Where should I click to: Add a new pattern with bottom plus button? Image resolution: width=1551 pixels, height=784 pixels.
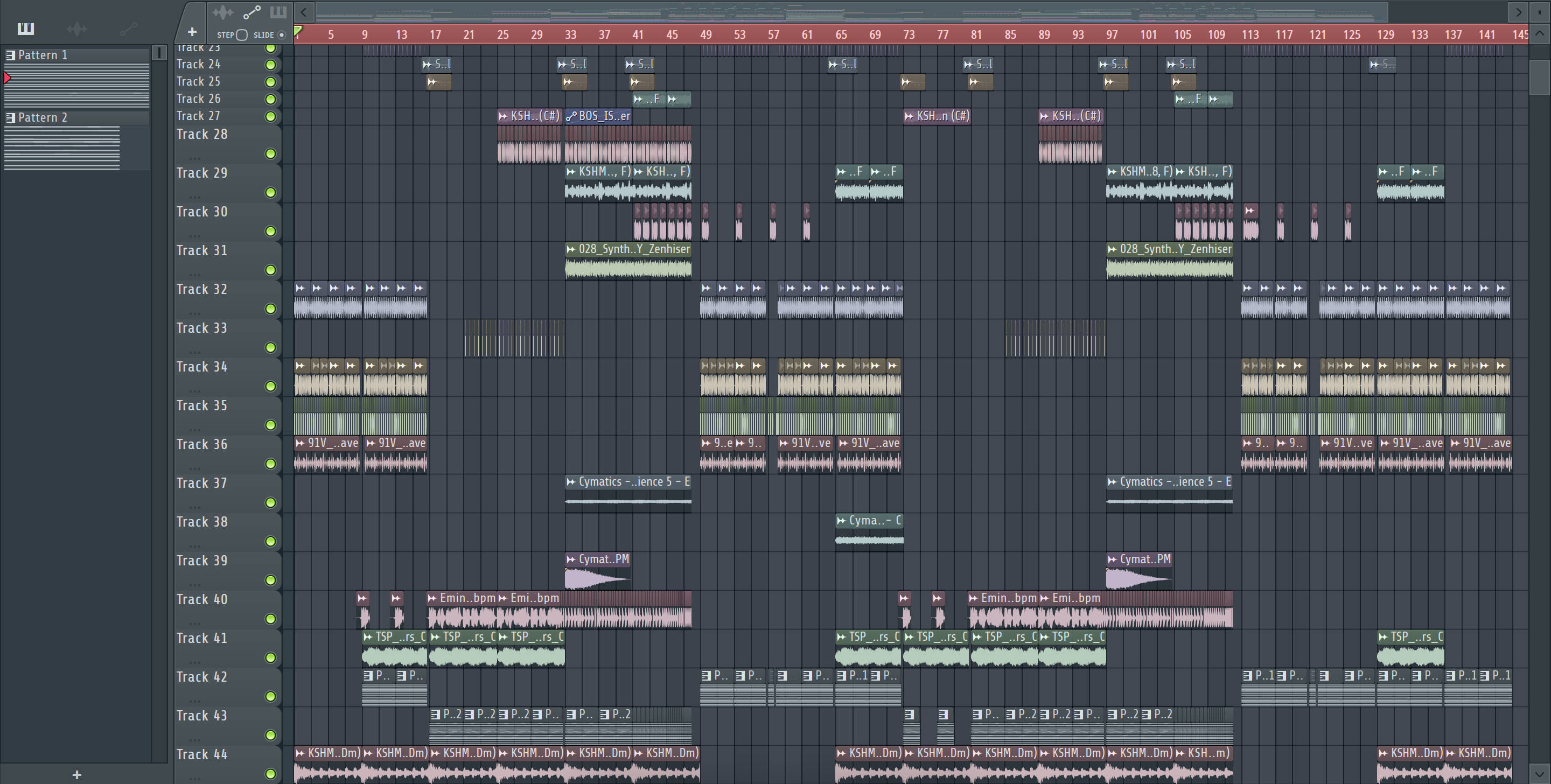76,775
